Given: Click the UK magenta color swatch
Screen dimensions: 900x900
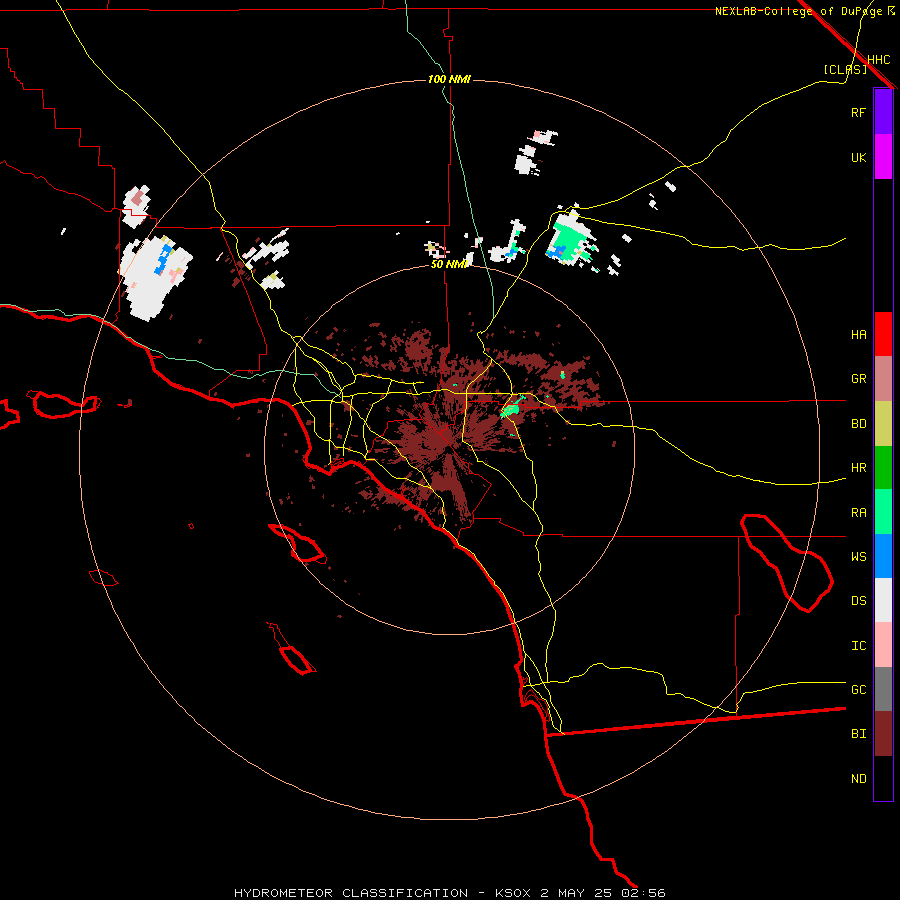Looking at the screenshot, I should [x=883, y=157].
